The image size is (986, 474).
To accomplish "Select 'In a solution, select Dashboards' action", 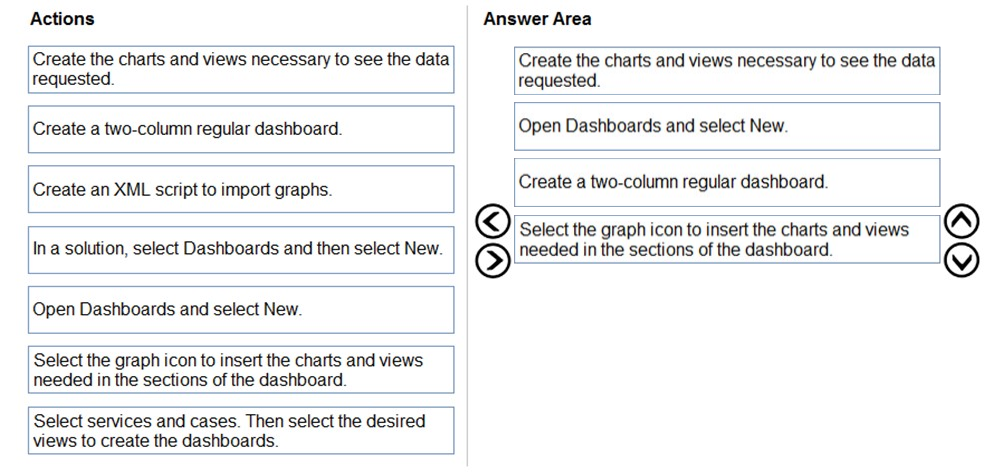I will [x=240, y=249].
